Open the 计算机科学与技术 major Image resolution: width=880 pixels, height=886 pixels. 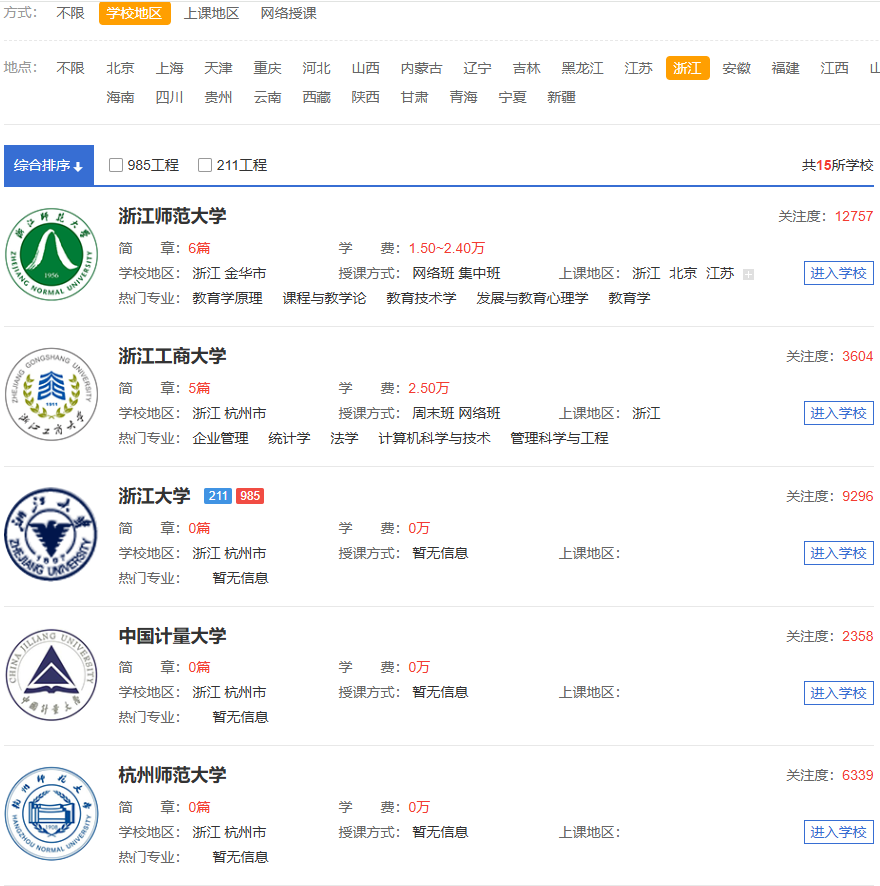[435, 438]
